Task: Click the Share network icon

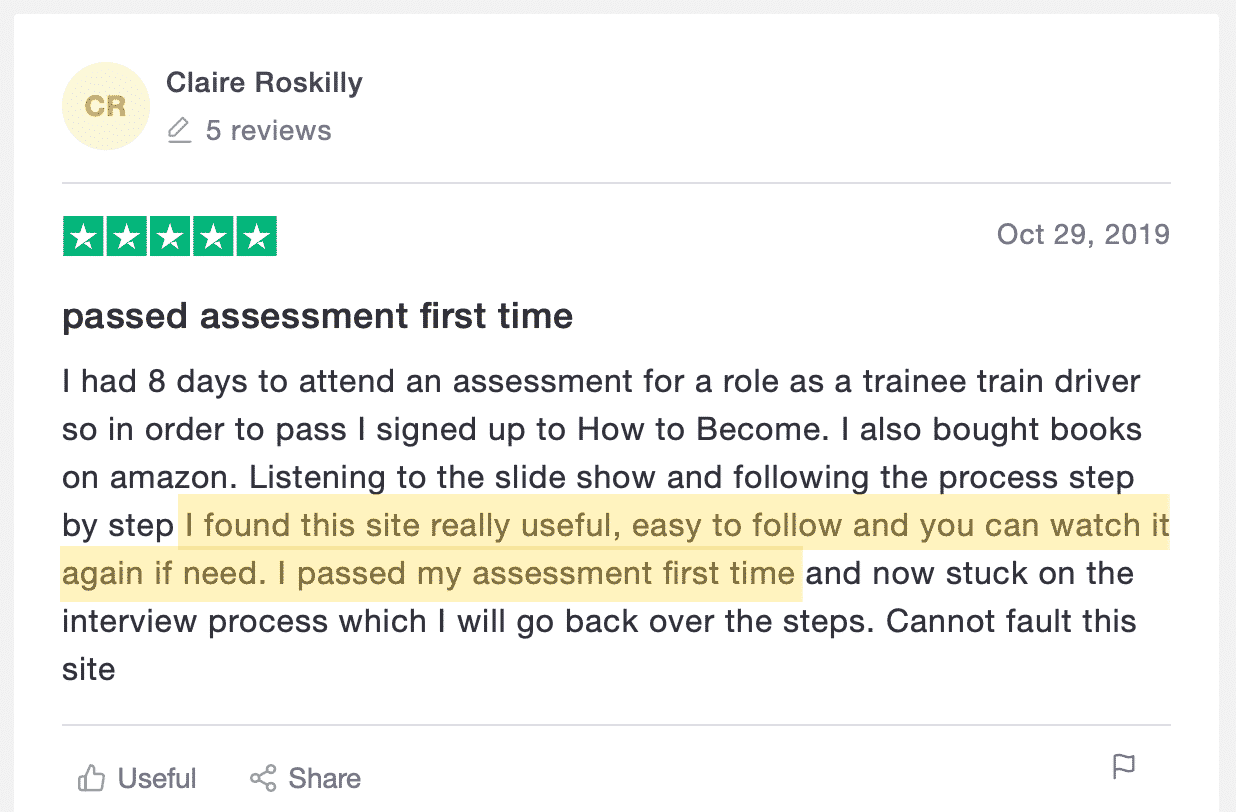Action: (263, 778)
